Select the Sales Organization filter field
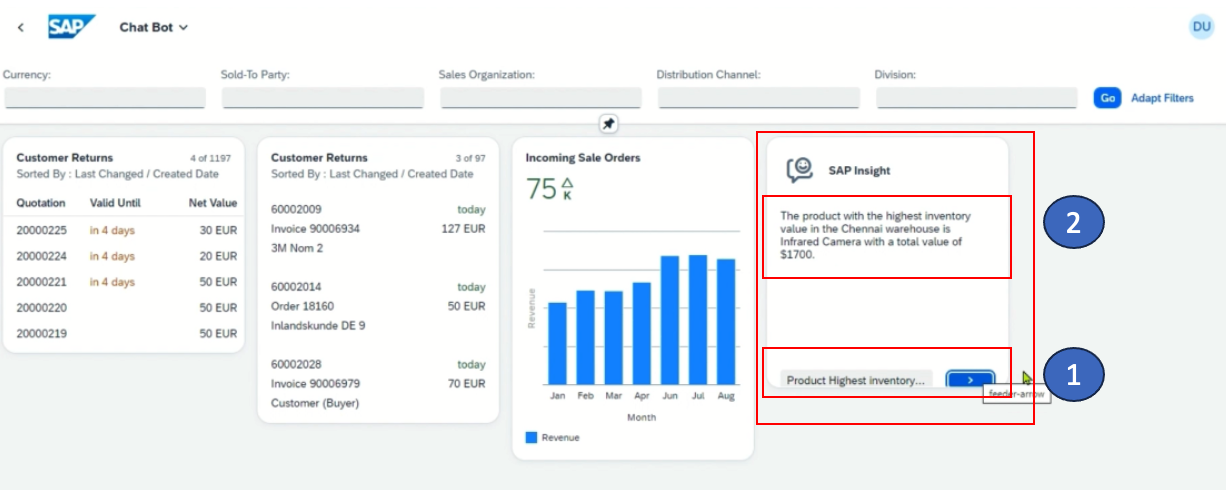This screenshot has height=490, width=1226. pos(540,98)
